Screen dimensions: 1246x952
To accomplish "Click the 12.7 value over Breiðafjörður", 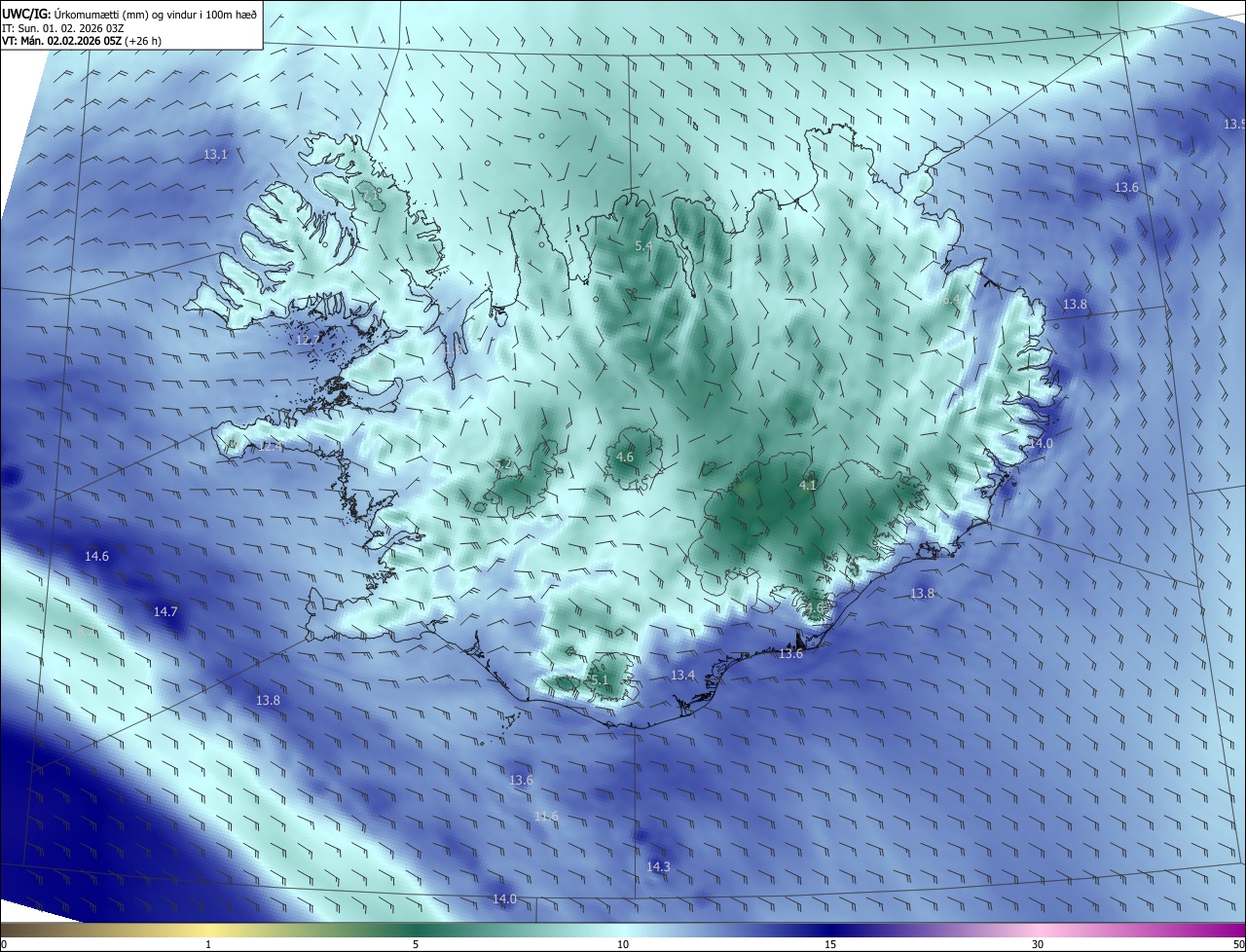I will click(308, 340).
